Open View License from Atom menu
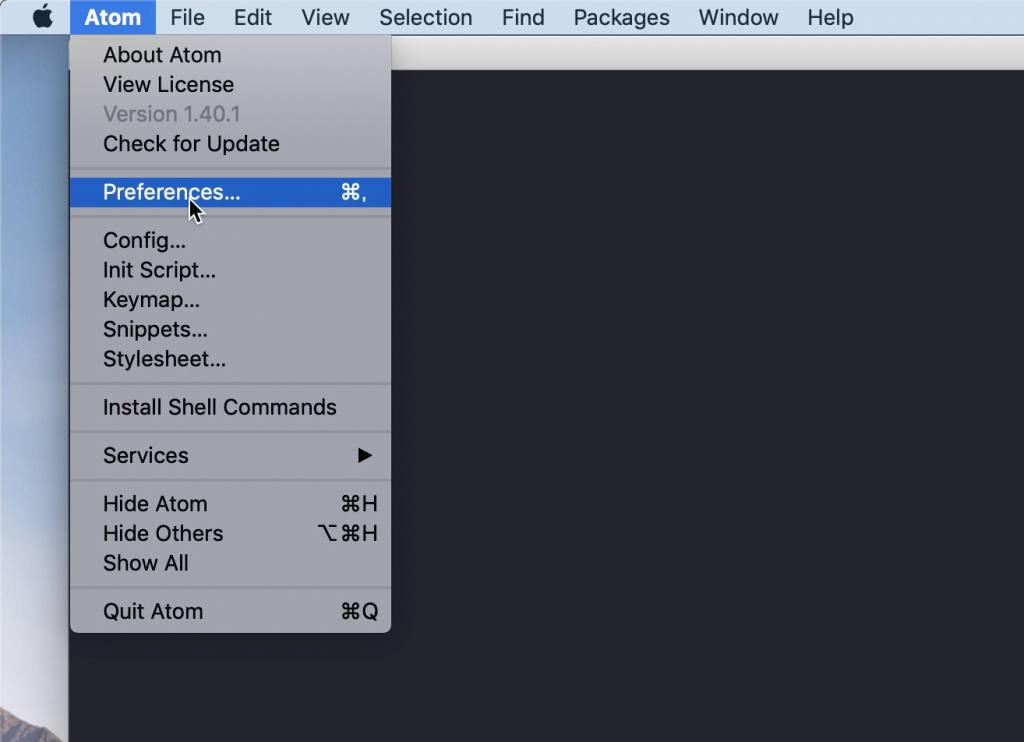Viewport: 1024px width, 742px height. click(168, 85)
